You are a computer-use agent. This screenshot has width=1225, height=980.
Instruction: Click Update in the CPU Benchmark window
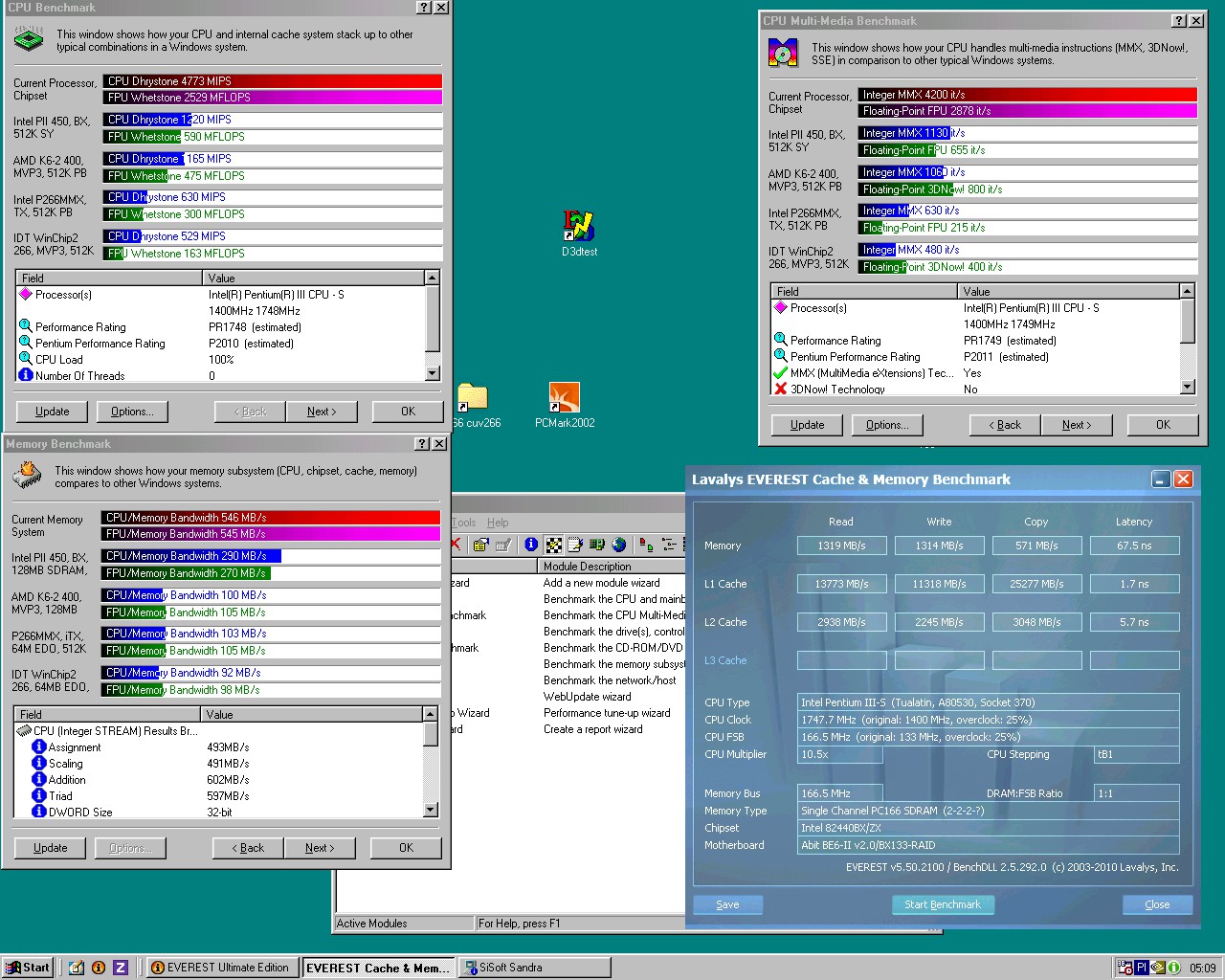click(x=53, y=412)
